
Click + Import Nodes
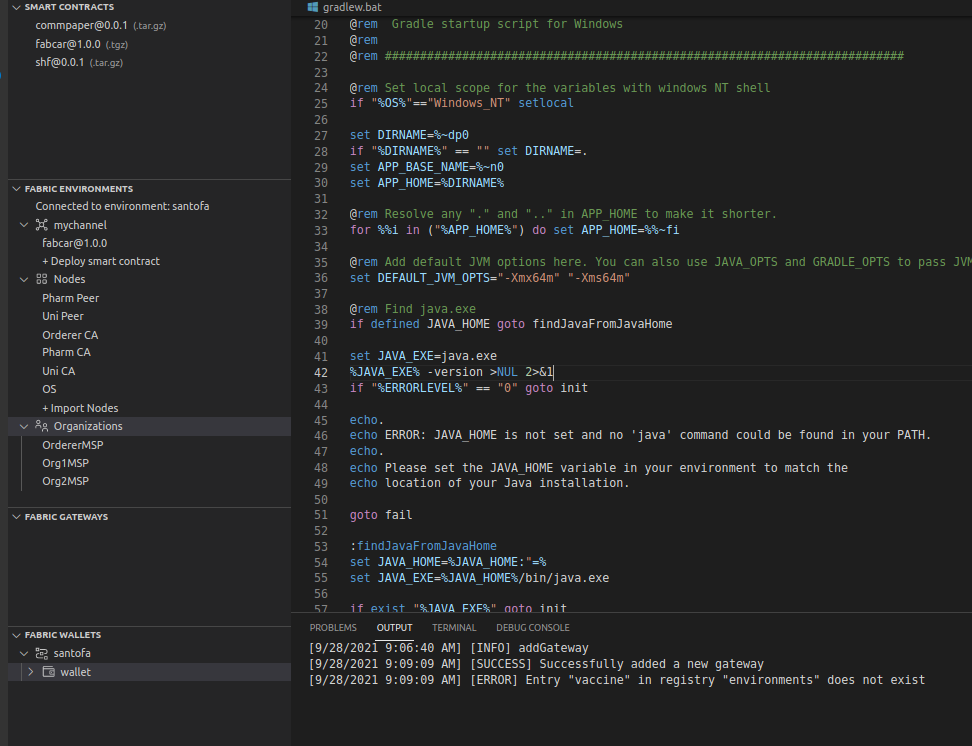[80, 408]
